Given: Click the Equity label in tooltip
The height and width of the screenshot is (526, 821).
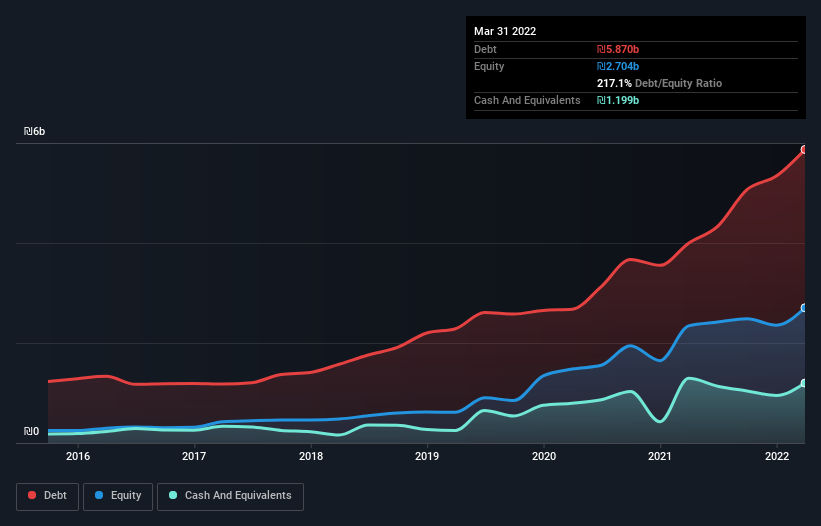Looking at the screenshot, I should pyautogui.click(x=489, y=66).
